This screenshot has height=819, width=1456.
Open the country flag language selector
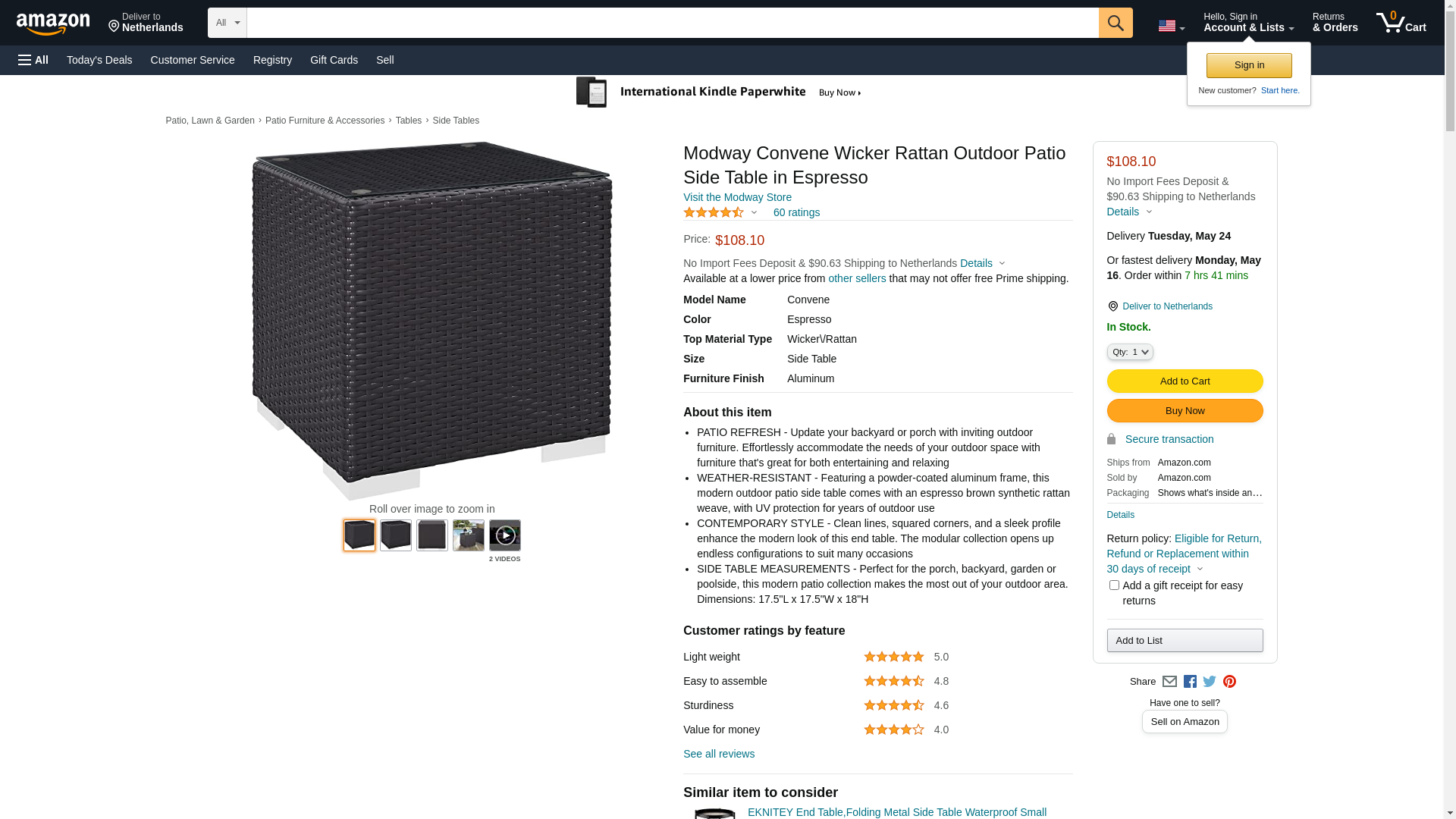click(1171, 26)
